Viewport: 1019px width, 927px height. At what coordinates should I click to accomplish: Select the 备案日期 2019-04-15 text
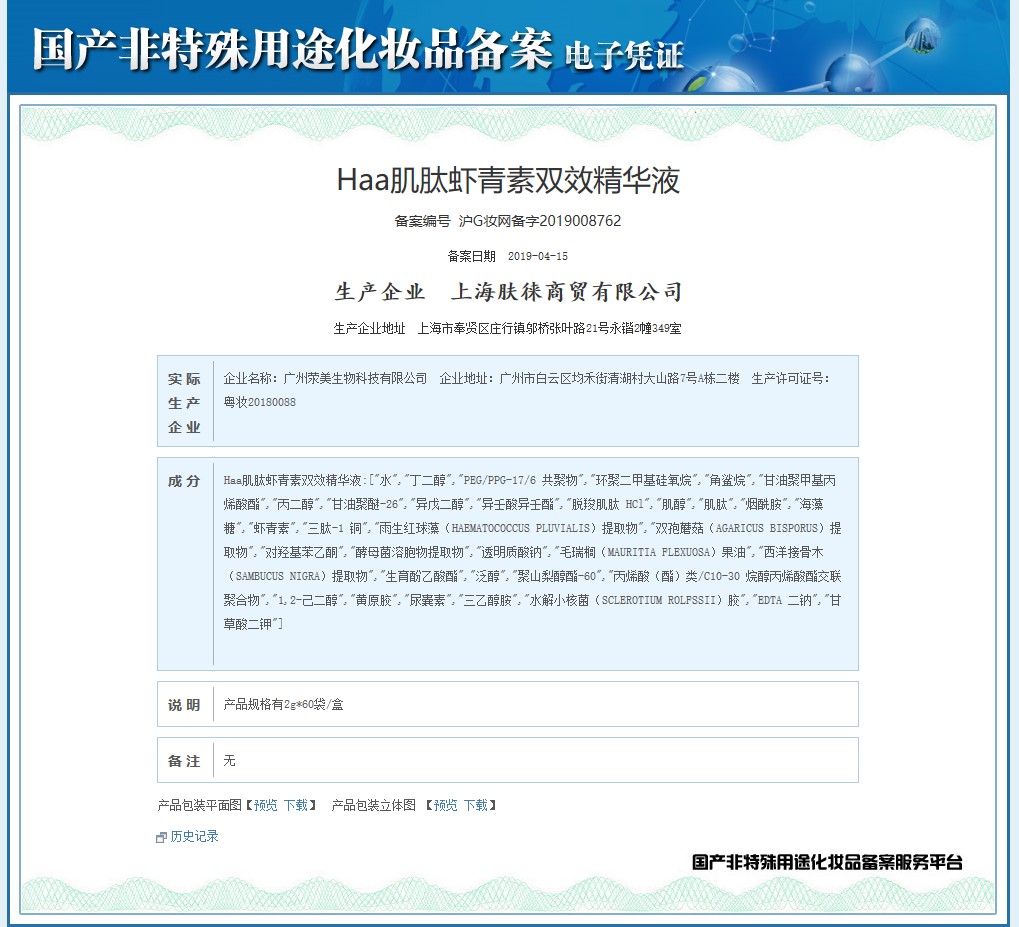point(508,256)
